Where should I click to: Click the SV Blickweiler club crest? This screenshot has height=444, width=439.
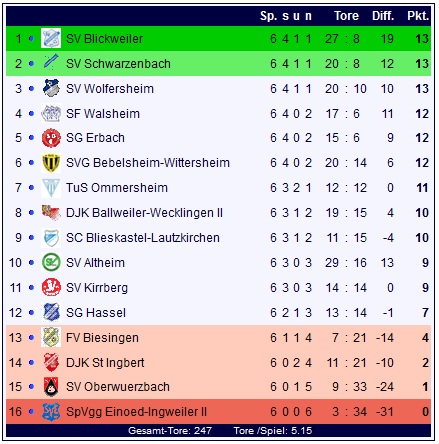tap(51, 38)
